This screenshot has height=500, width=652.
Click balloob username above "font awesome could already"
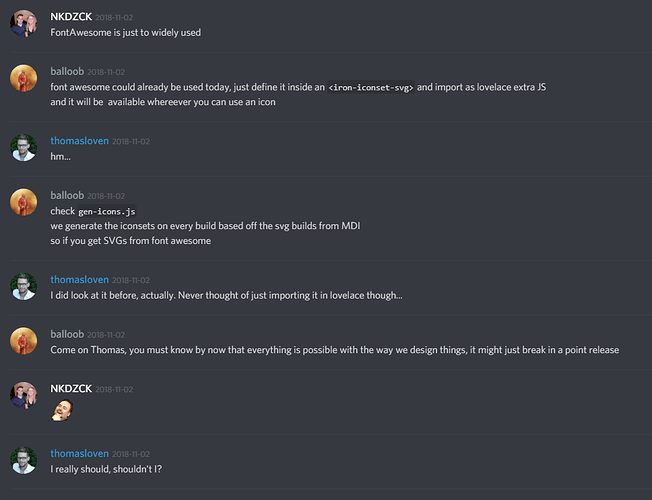tap(66, 72)
